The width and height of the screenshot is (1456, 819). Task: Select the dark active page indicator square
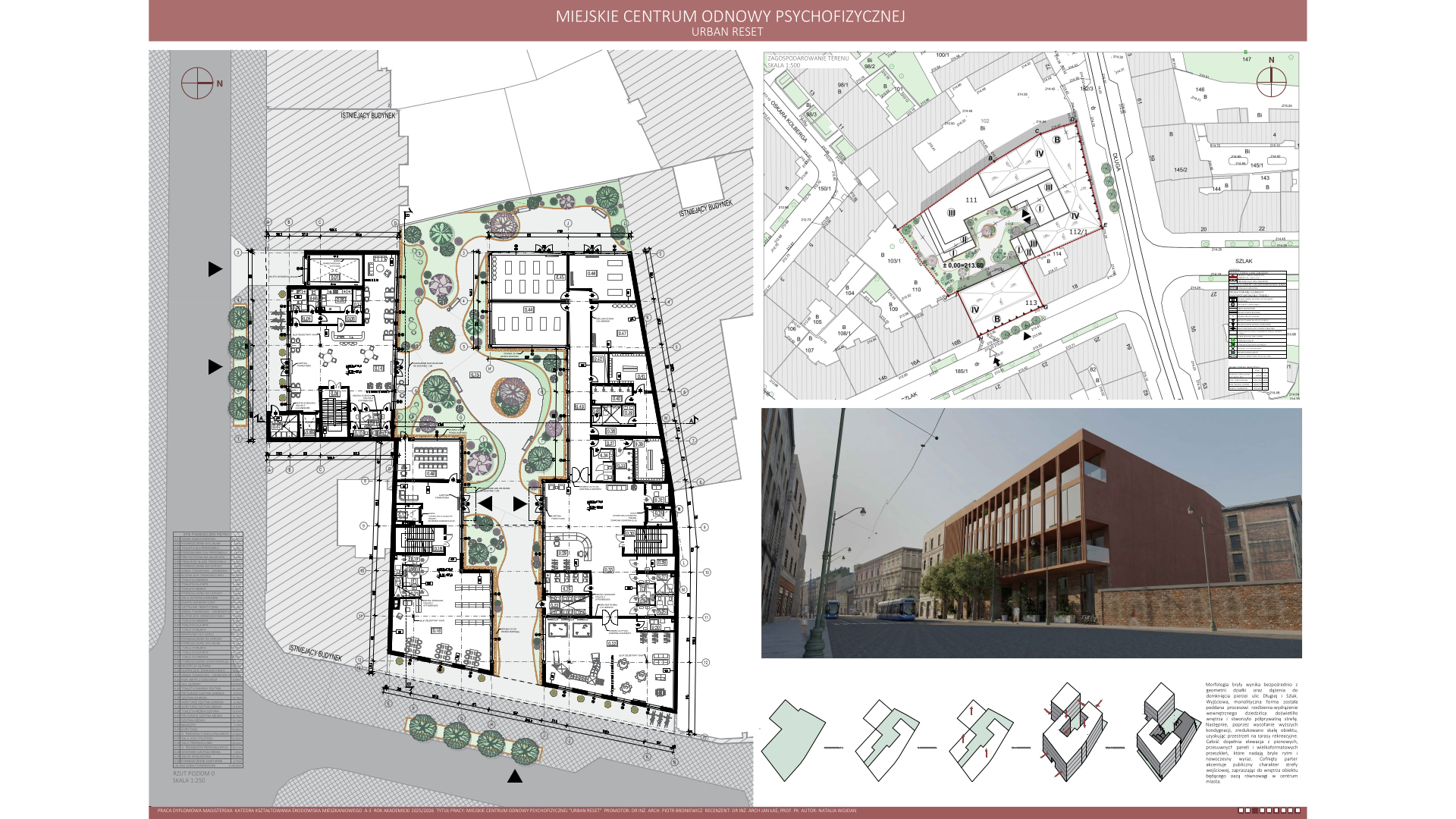[x=1255, y=811]
